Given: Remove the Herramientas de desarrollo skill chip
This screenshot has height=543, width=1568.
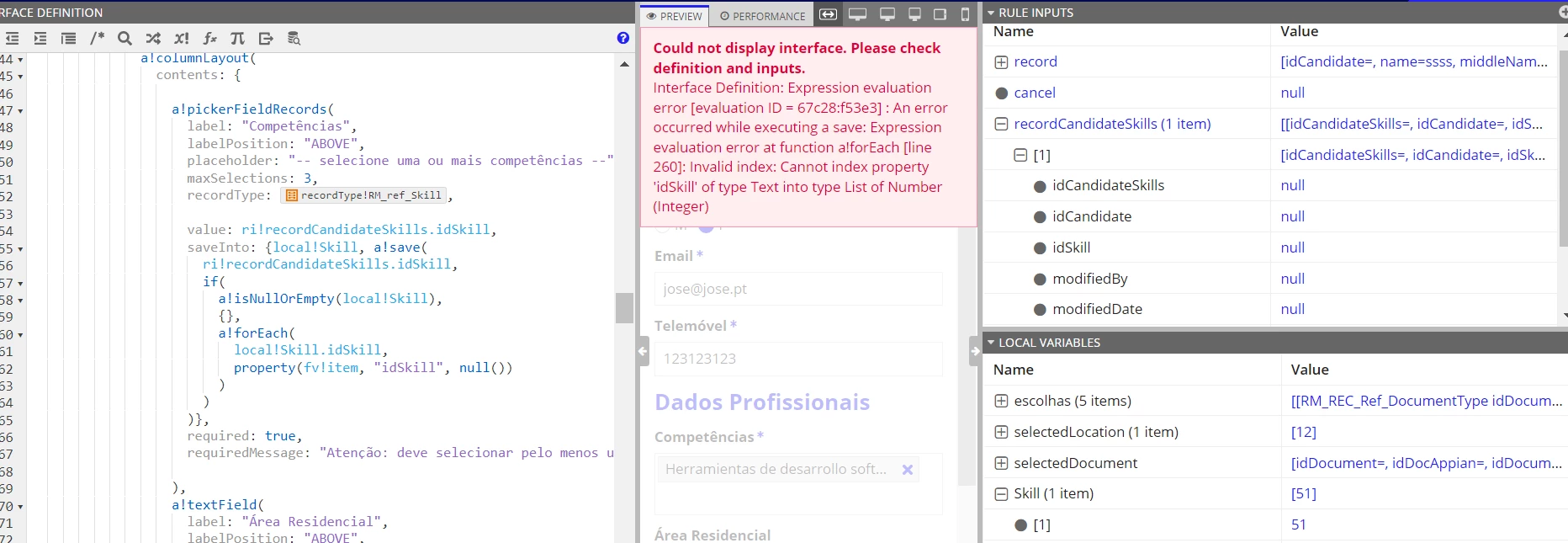Looking at the screenshot, I should pos(908,470).
